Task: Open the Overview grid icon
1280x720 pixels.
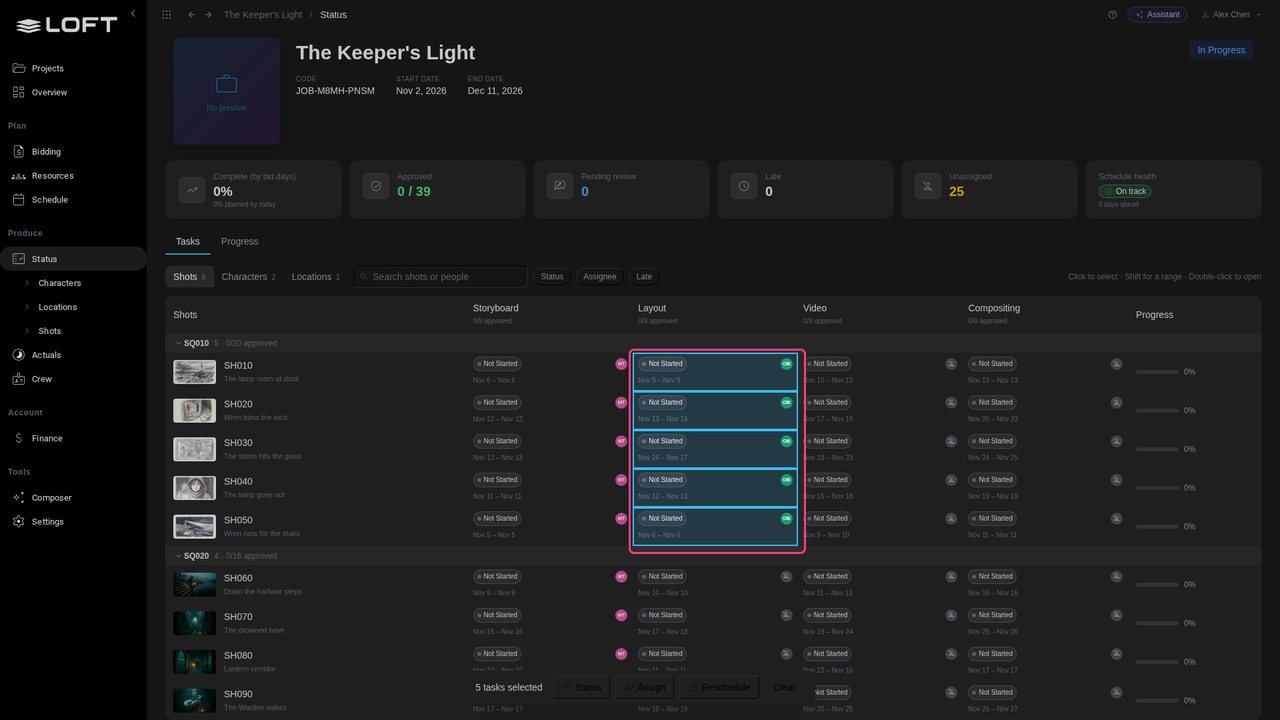Action: tap(18, 92)
